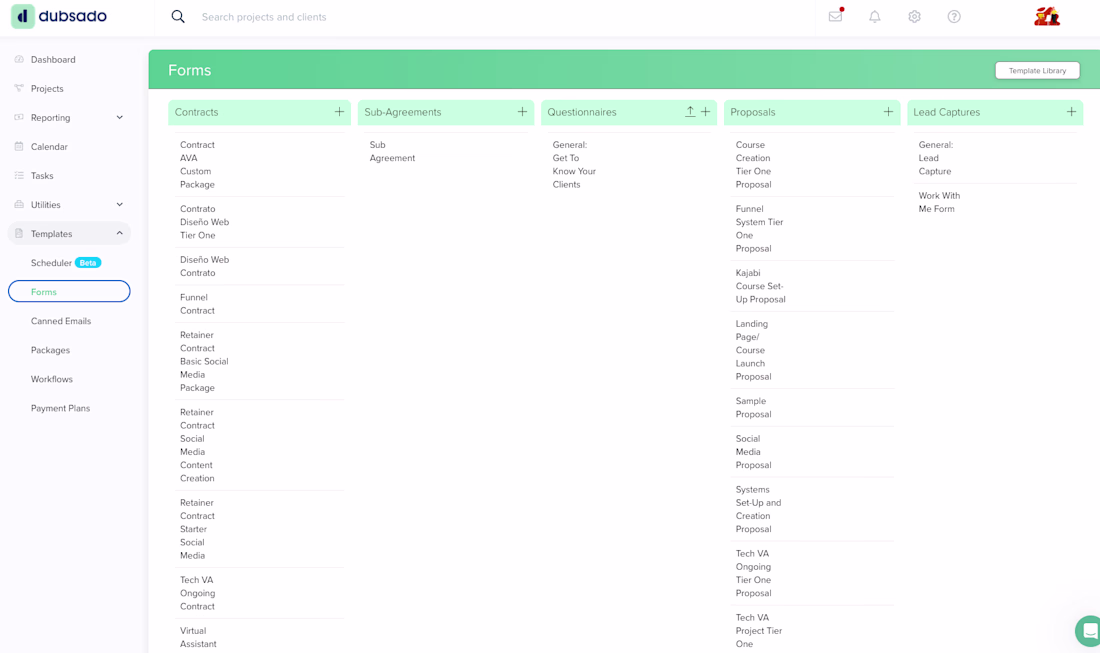The image size is (1100, 653).
Task: Open the Calendar page
Action: click(49, 147)
